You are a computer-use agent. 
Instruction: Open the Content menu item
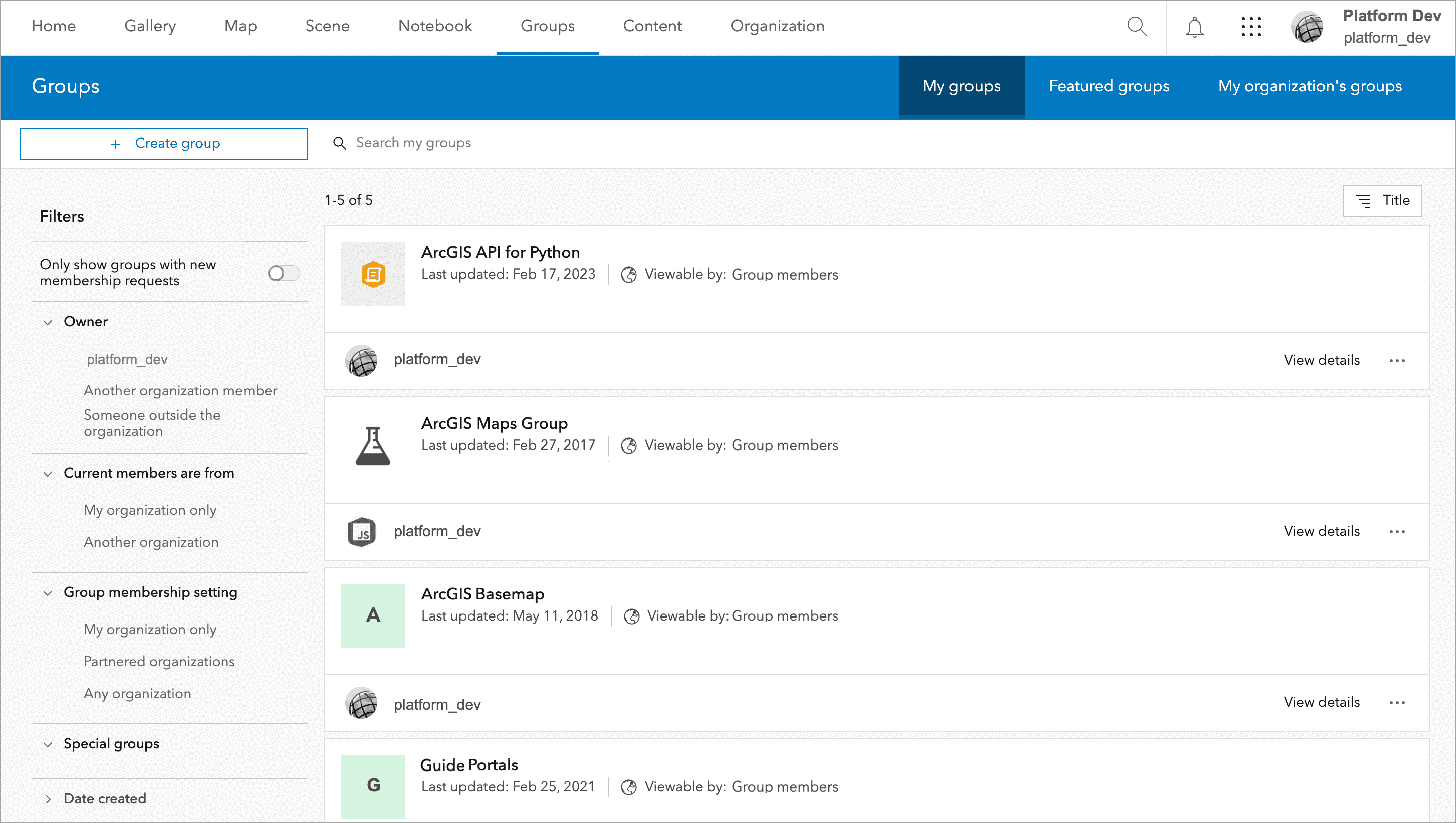click(652, 26)
